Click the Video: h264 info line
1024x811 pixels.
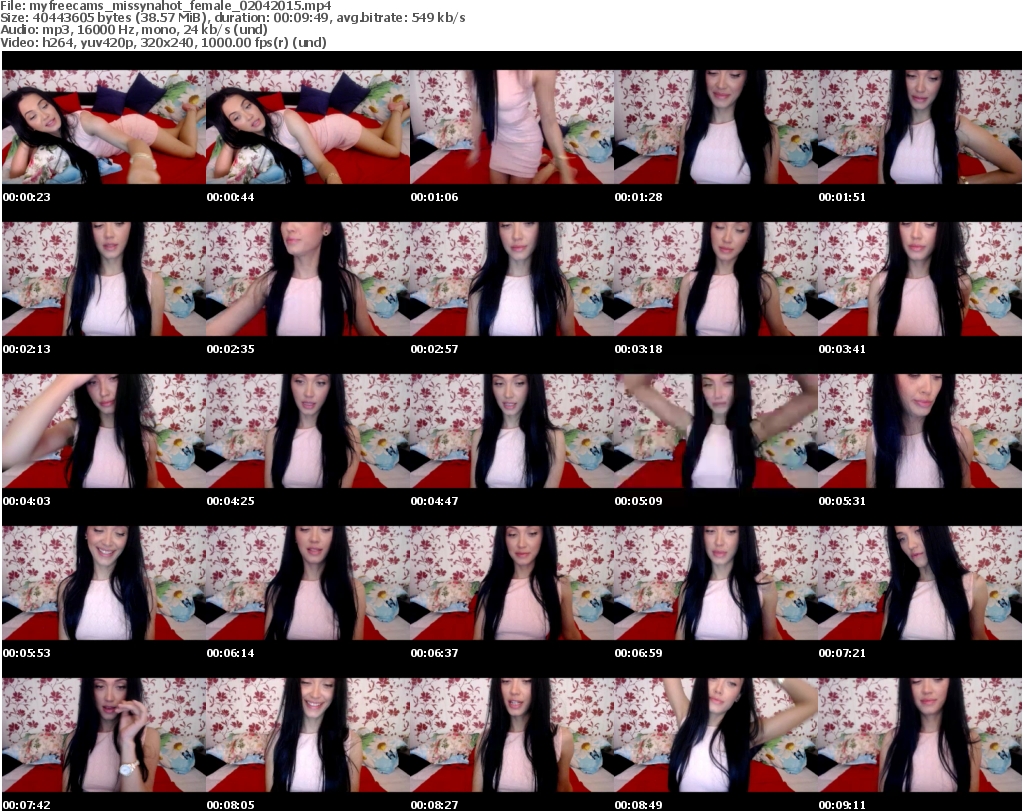click(x=163, y=42)
